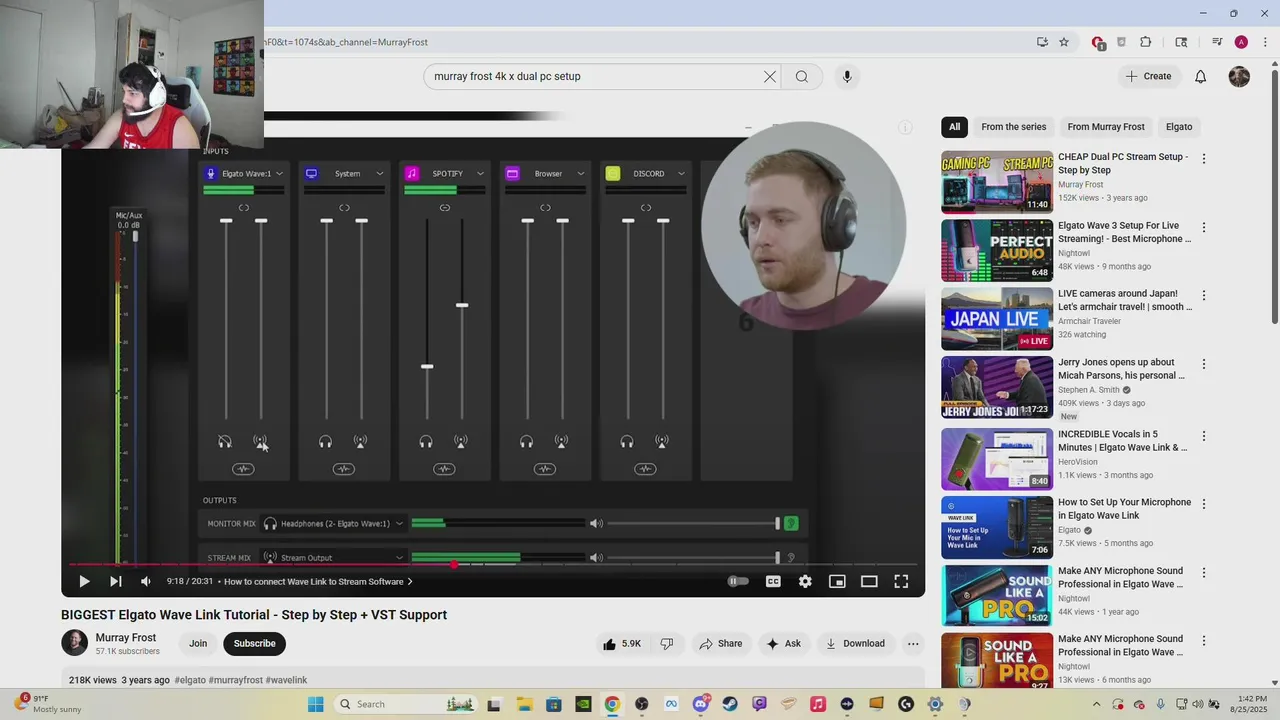Open menu for 'INCREDIBLE Vocals in 5' video

pos(1204,436)
